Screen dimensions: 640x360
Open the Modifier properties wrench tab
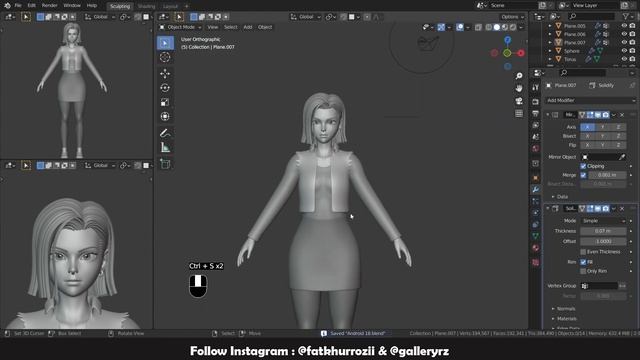pyautogui.click(x=536, y=190)
